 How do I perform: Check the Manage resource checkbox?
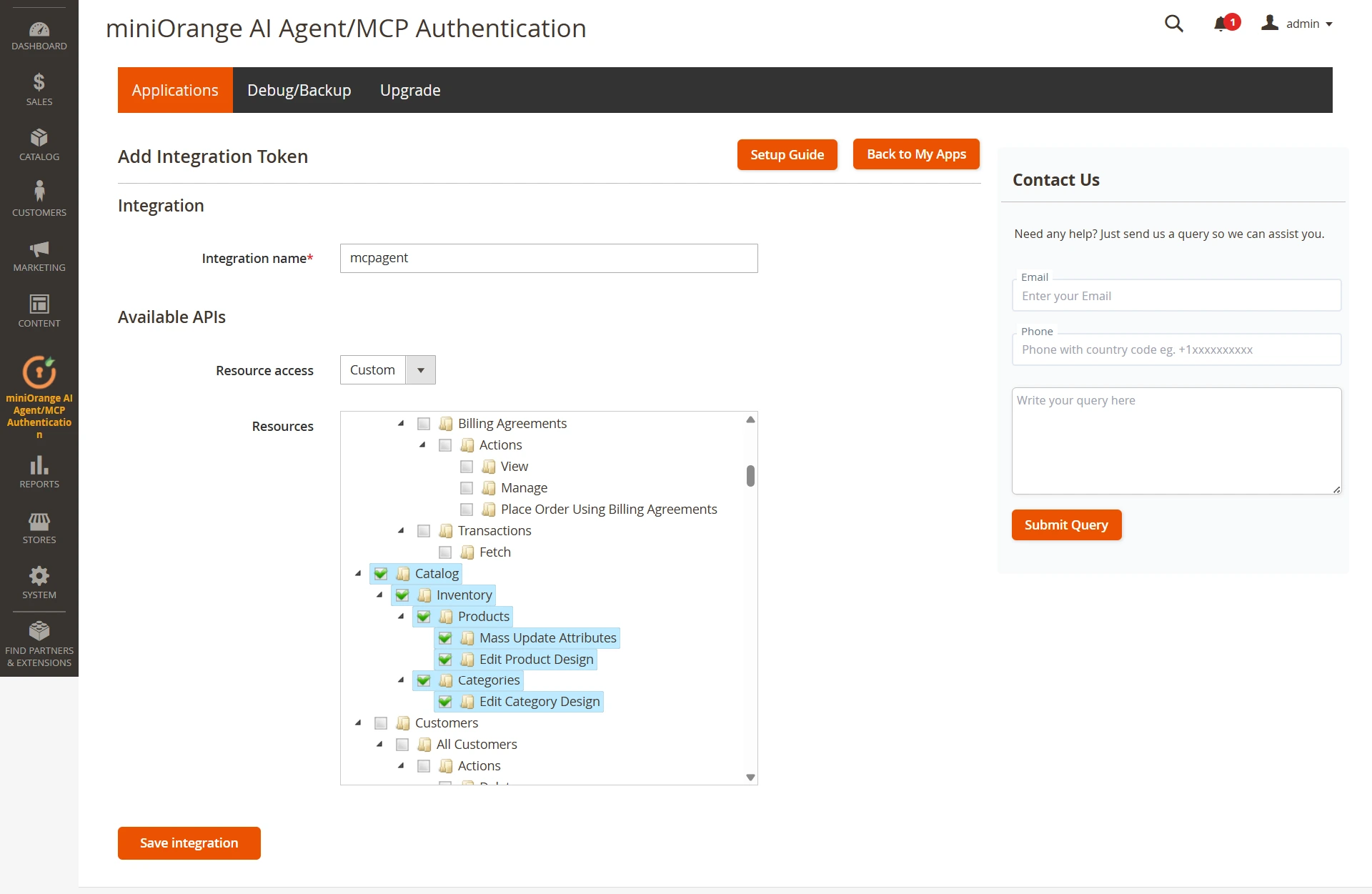[467, 488]
